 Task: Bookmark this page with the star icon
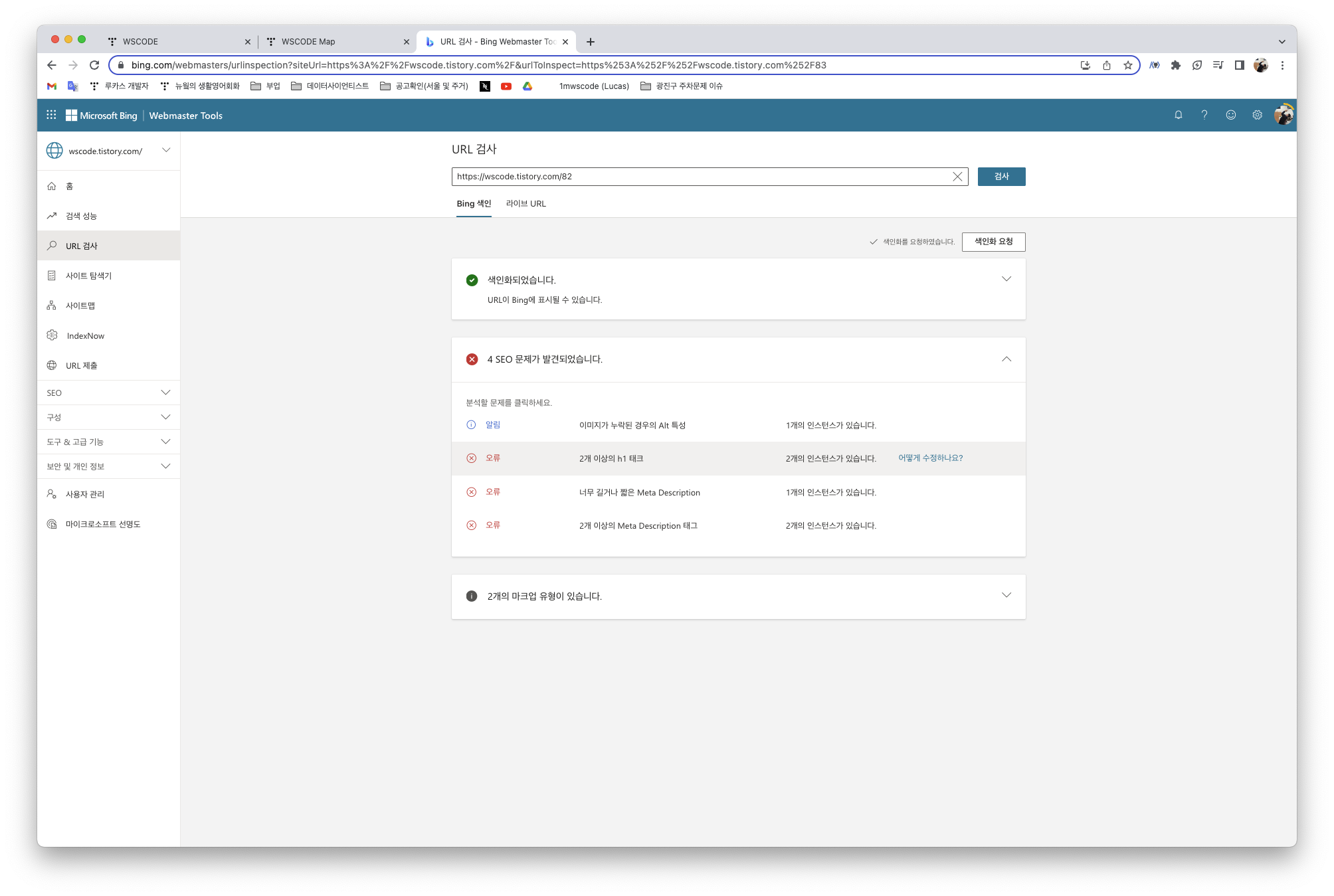click(1127, 65)
